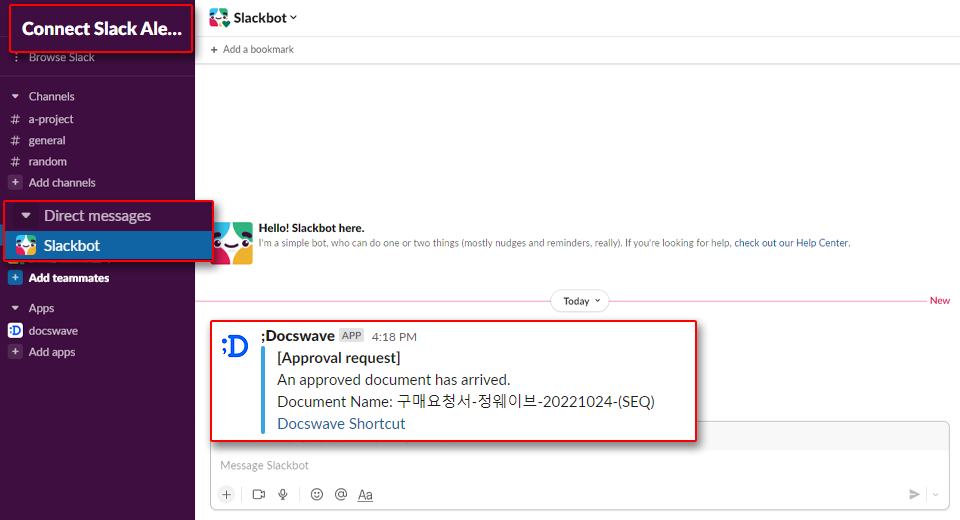Image resolution: width=960 pixels, height=520 pixels.
Task: Collapse the Direct messages section
Action: pos(26,216)
